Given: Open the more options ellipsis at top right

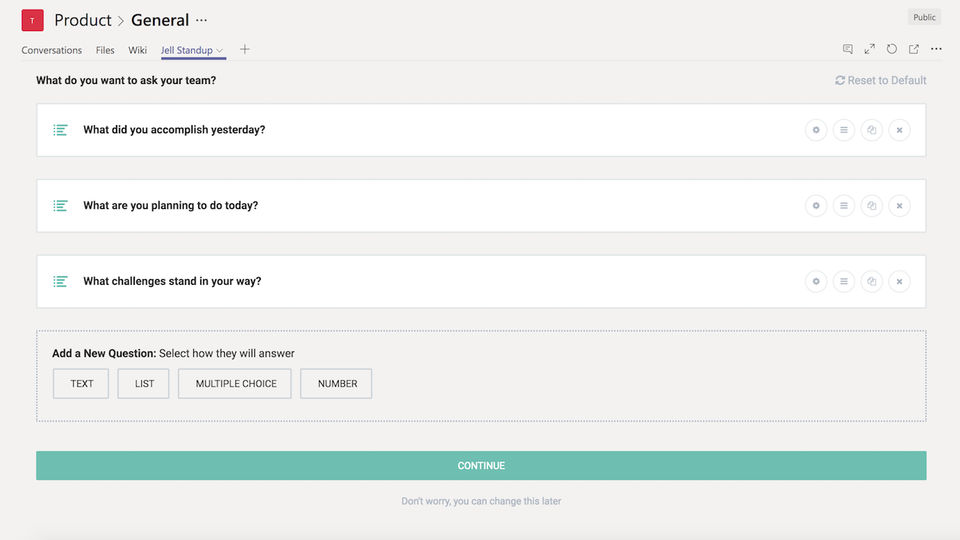Looking at the screenshot, I should click(x=936, y=49).
